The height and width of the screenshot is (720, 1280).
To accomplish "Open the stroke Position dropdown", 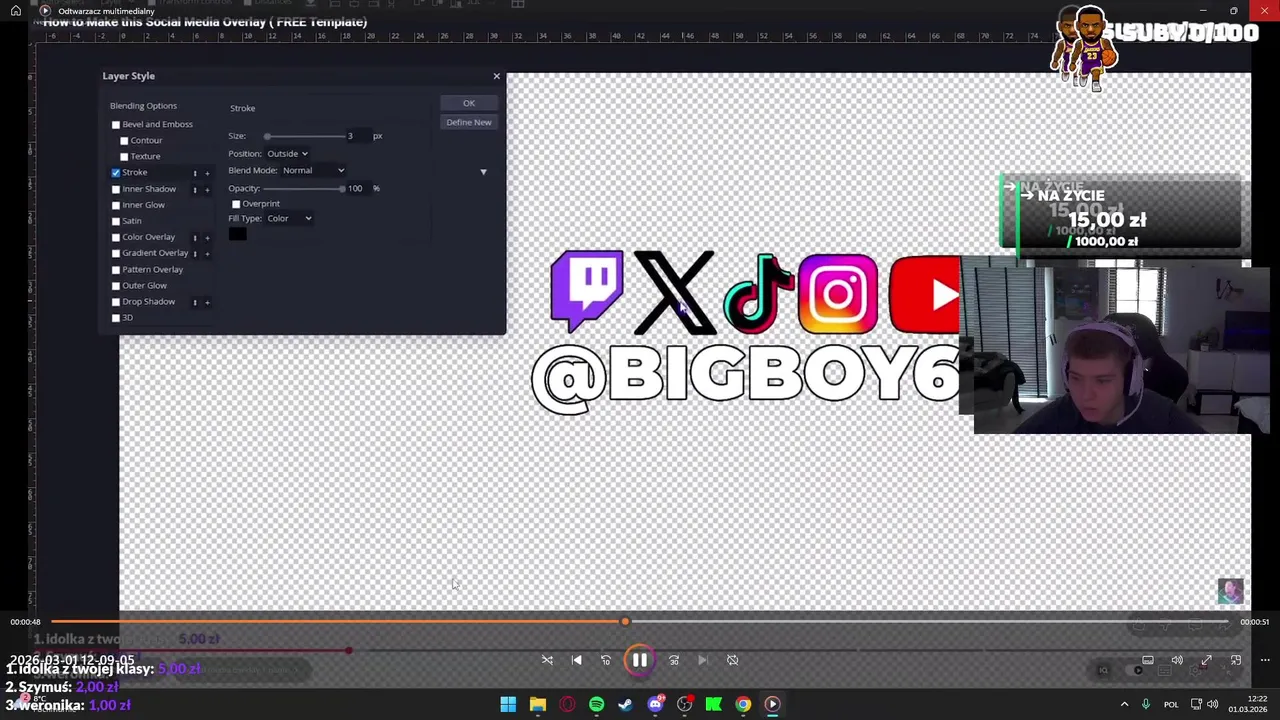I will pos(288,154).
